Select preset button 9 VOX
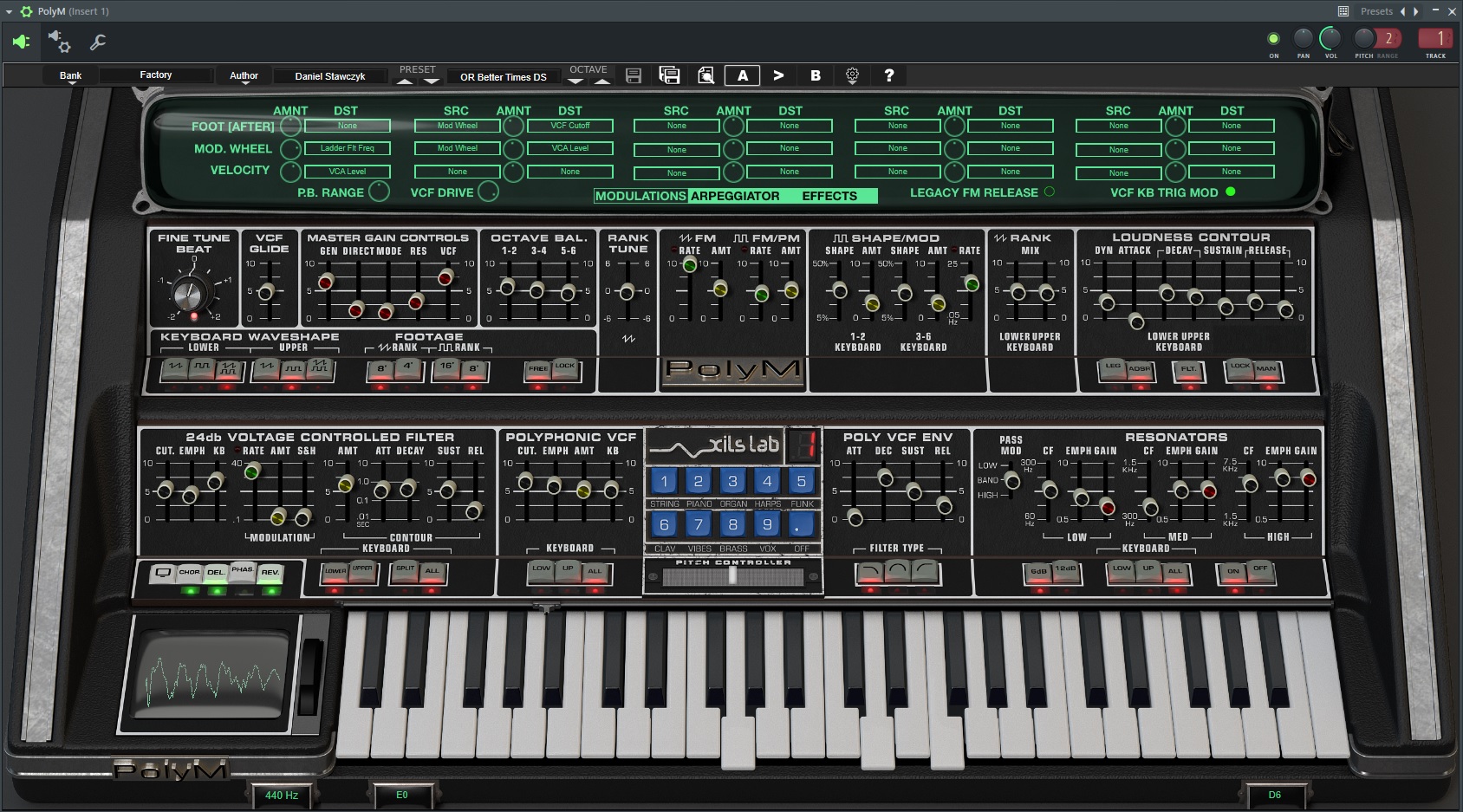Viewport: 1463px width, 812px height. [767, 524]
